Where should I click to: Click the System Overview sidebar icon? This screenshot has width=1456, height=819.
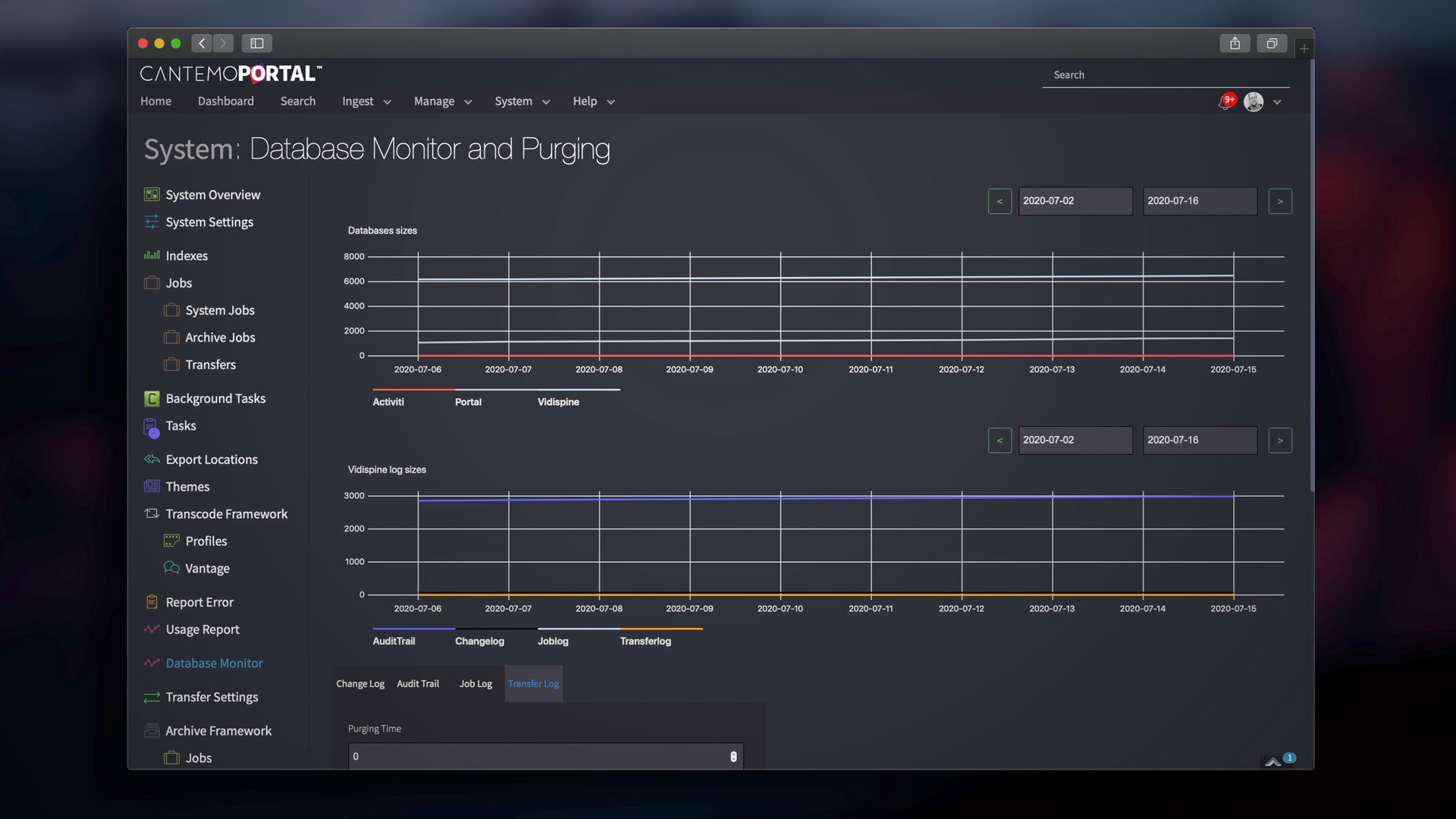coord(152,195)
